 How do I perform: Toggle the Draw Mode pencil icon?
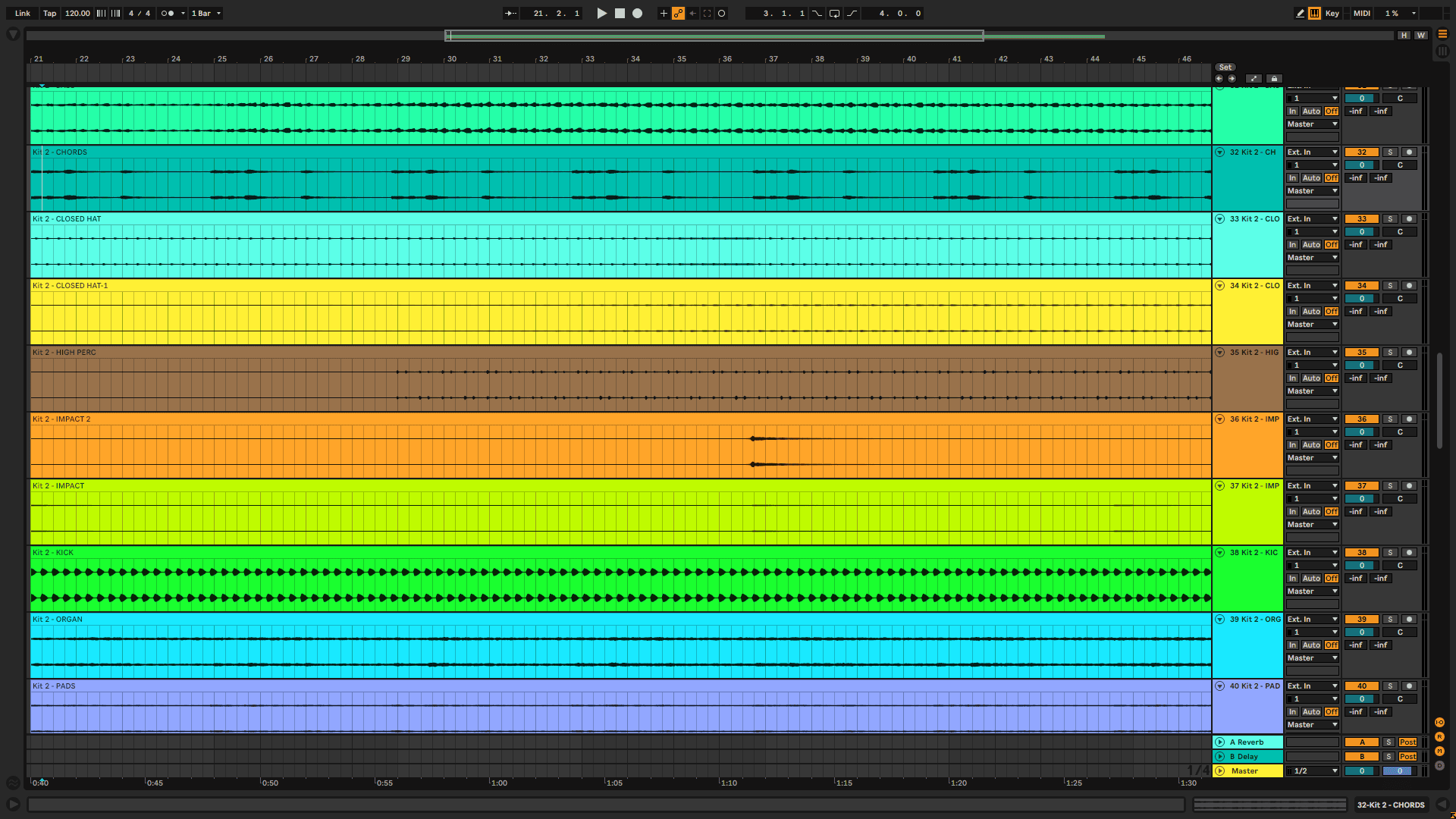1300,13
